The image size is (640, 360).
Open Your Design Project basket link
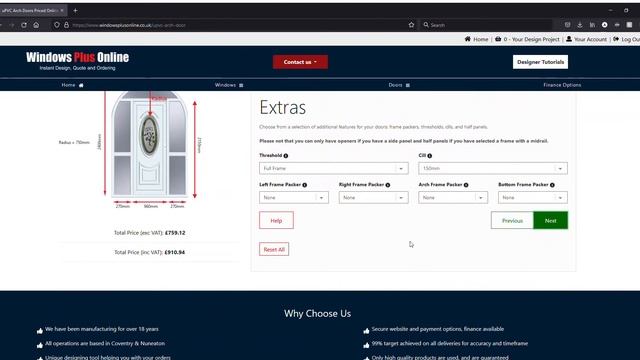point(531,39)
